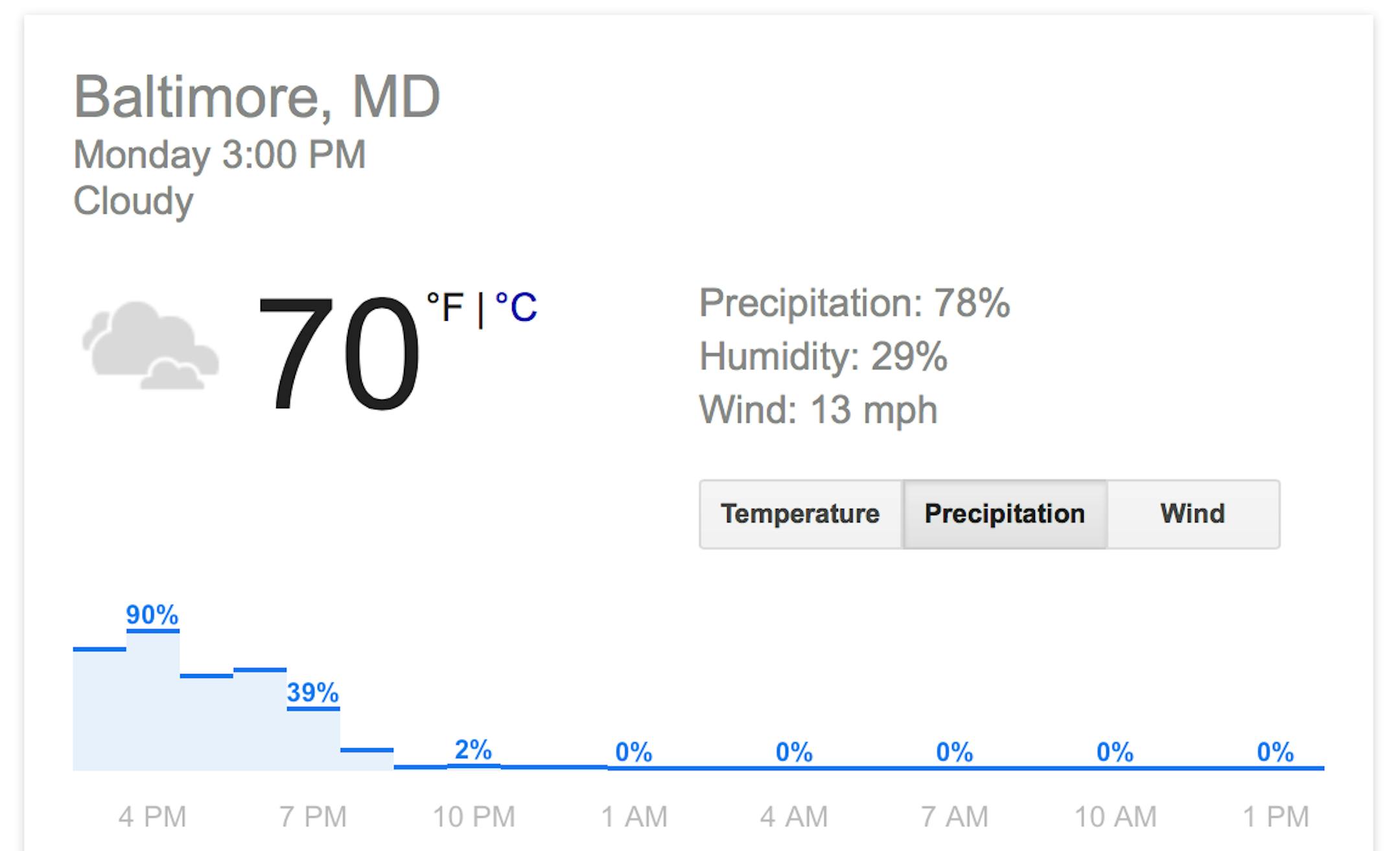Select the 10 PM time label
1400x851 pixels.
474,817
